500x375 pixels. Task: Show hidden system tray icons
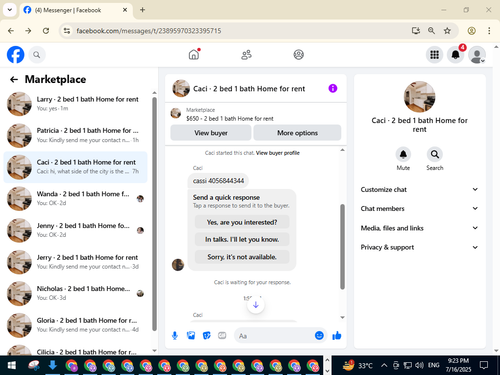(x=384, y=366)
